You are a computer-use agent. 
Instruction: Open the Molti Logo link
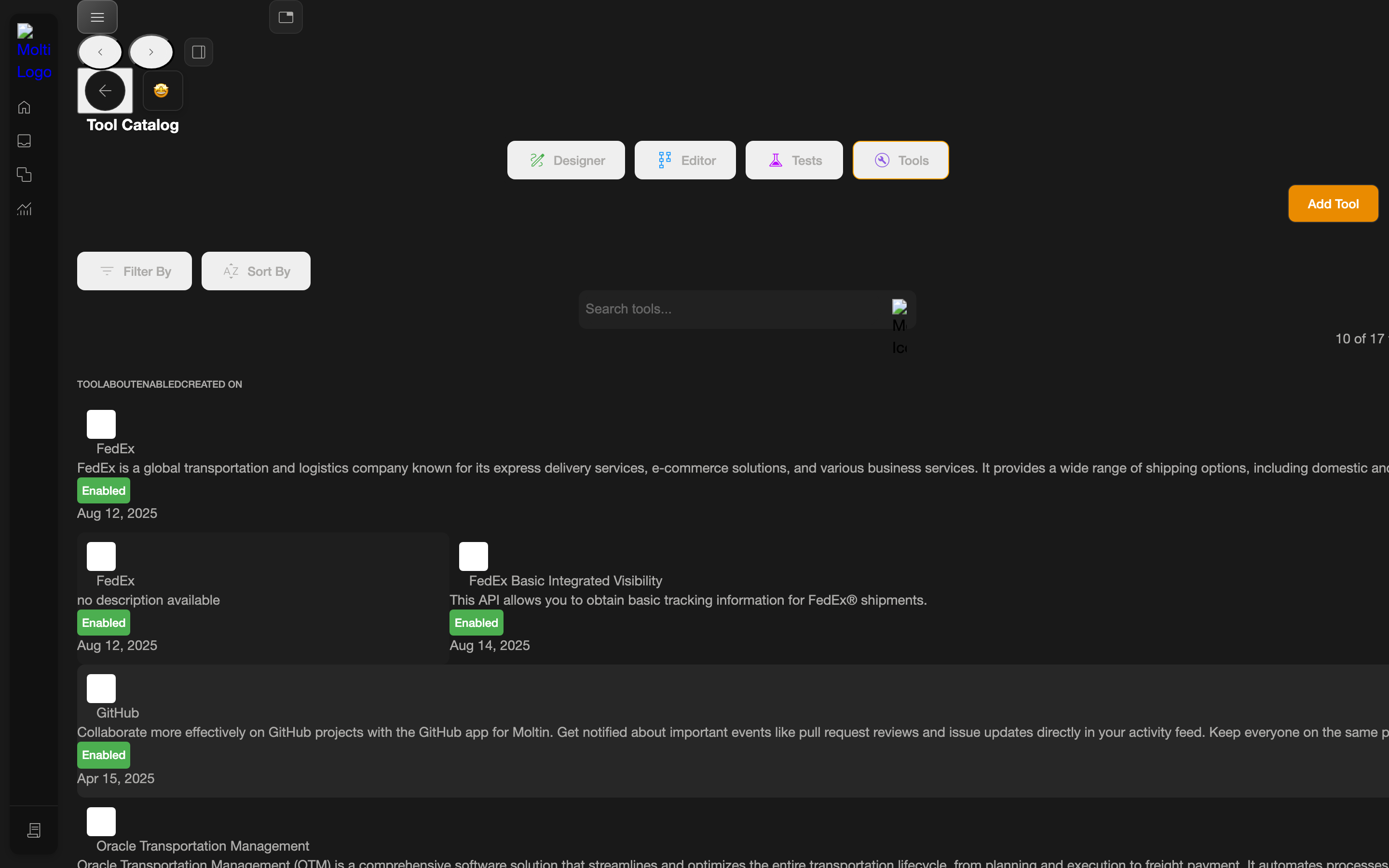click(34, 52)
